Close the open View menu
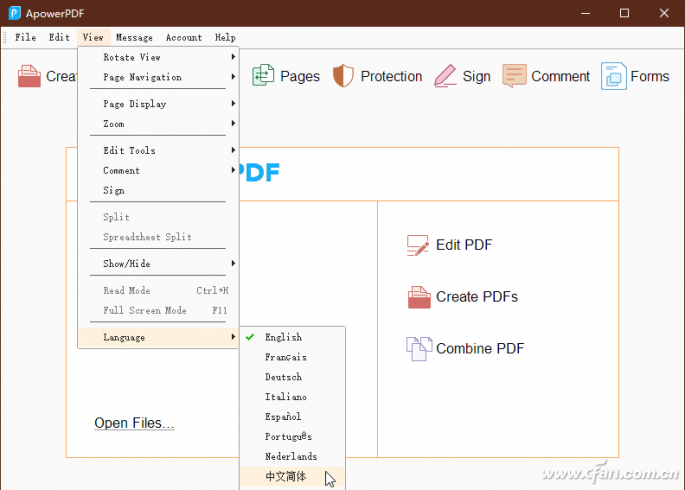This screenshot has height=490, width=685. pyautogui.click(x=93, y=38)
